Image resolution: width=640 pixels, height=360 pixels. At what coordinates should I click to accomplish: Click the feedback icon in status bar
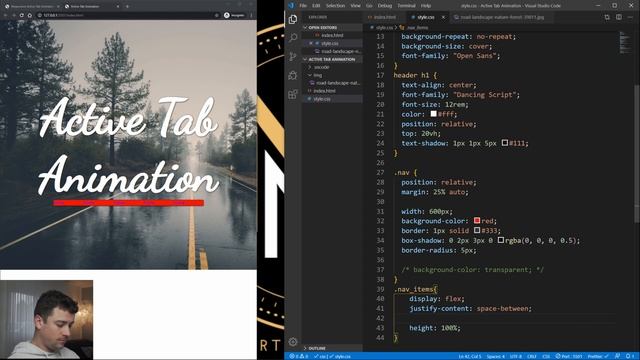click(617, 356)
